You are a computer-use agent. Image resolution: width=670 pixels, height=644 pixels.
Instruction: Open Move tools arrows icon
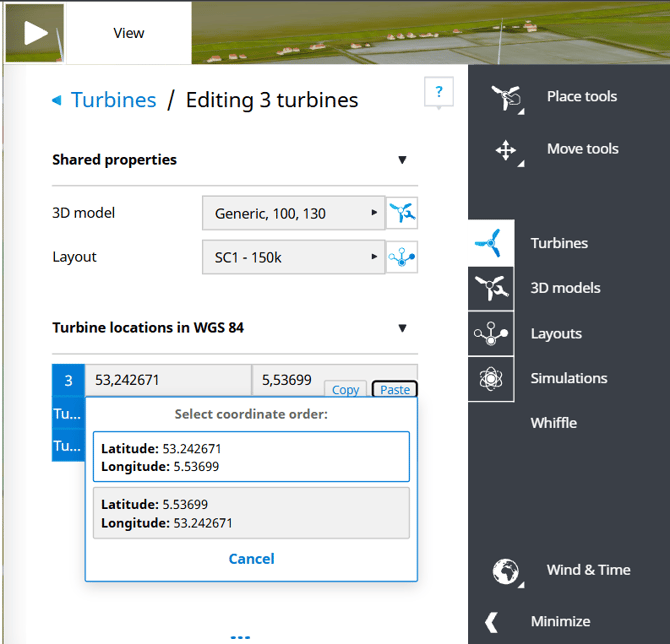click(x=506, y=150)
